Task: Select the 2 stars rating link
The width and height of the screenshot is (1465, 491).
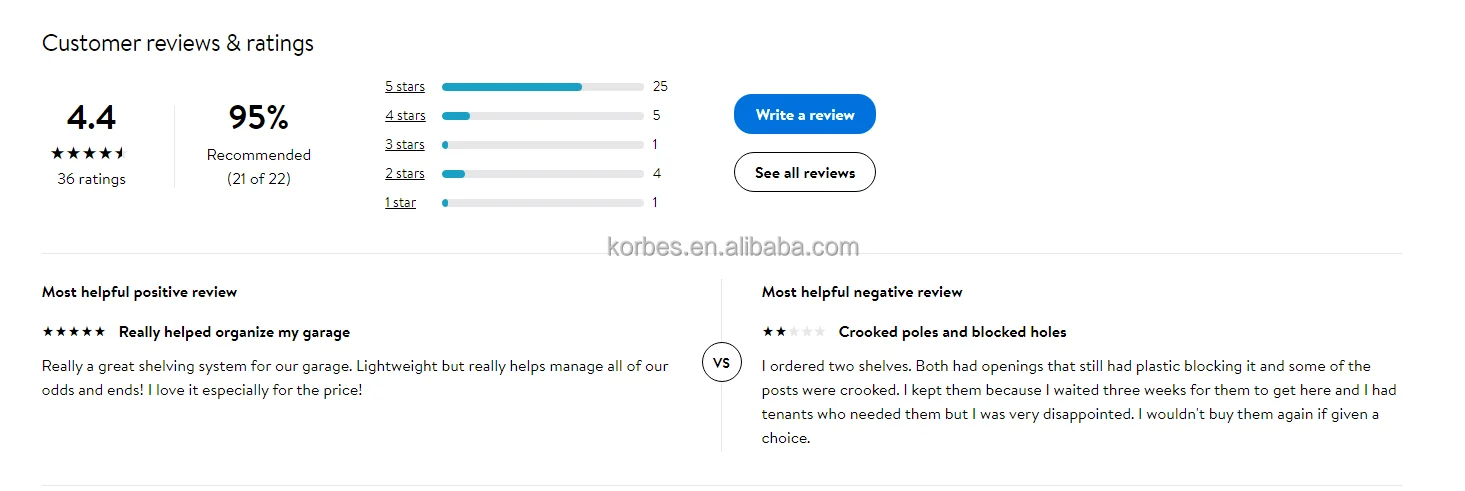Action: (405, 174)
